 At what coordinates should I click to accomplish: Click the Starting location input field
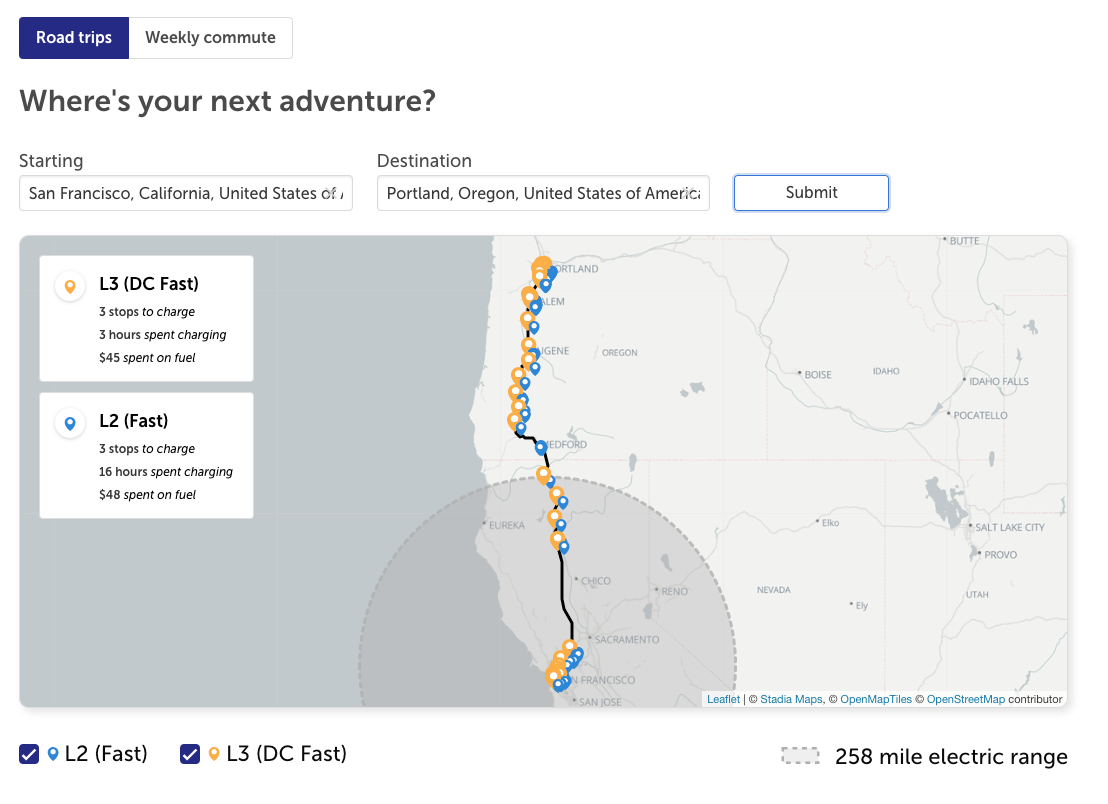(x=185, y=193)
